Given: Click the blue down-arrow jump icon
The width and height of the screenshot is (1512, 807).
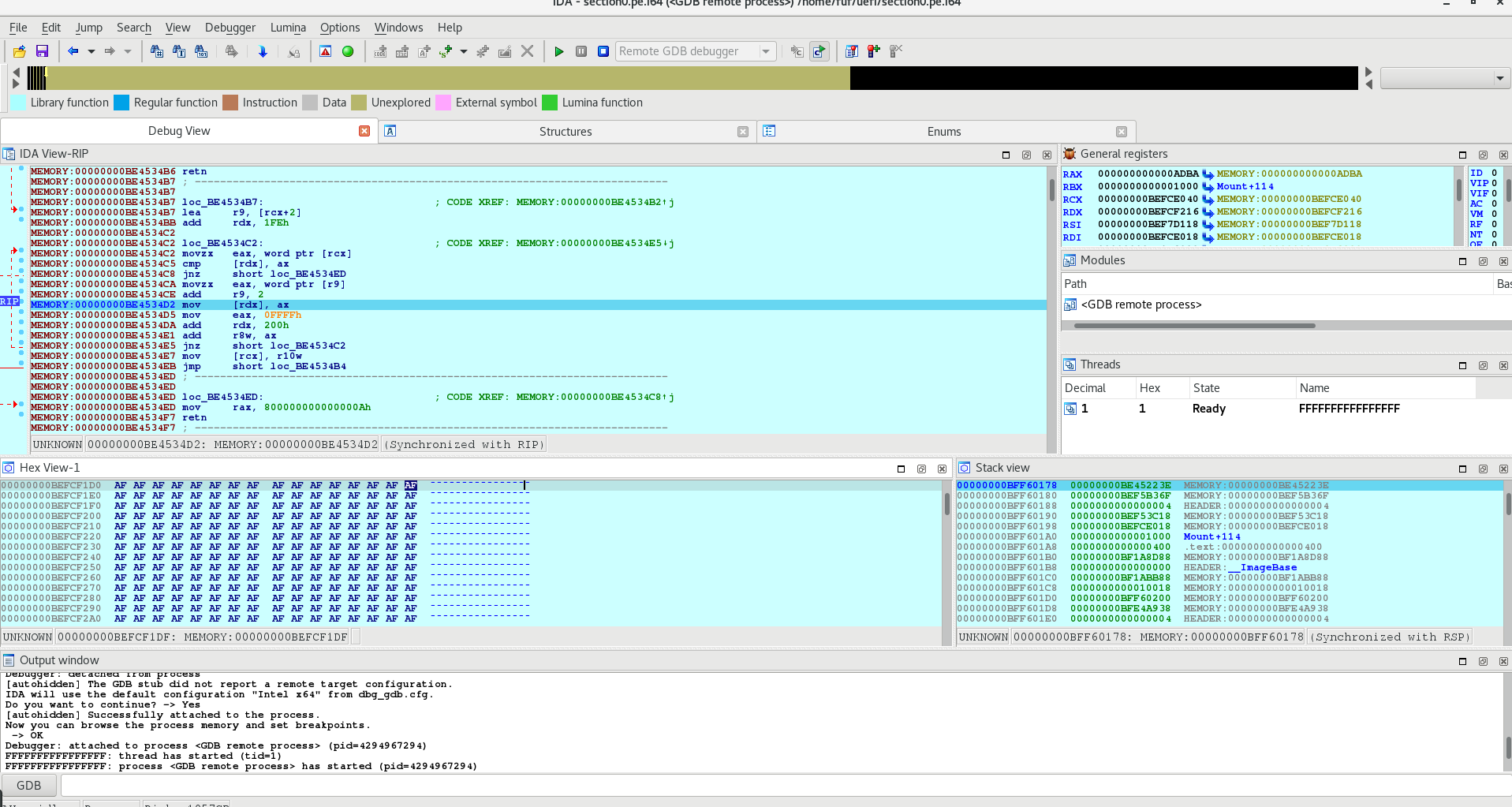Looking at the screenshot, I should (263, 51).
